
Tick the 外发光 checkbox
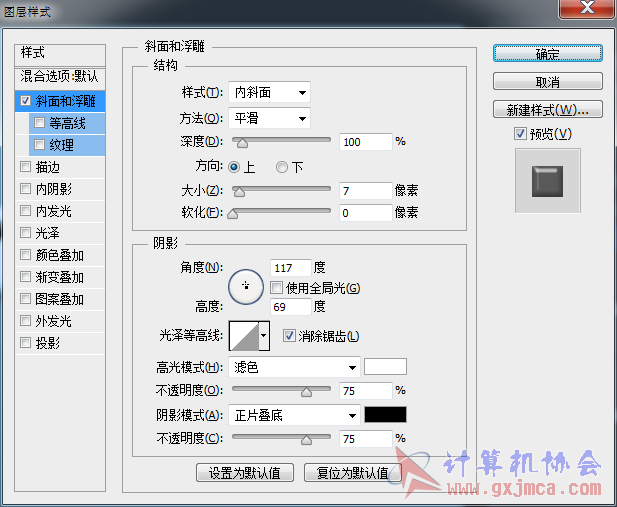[26, 321]
